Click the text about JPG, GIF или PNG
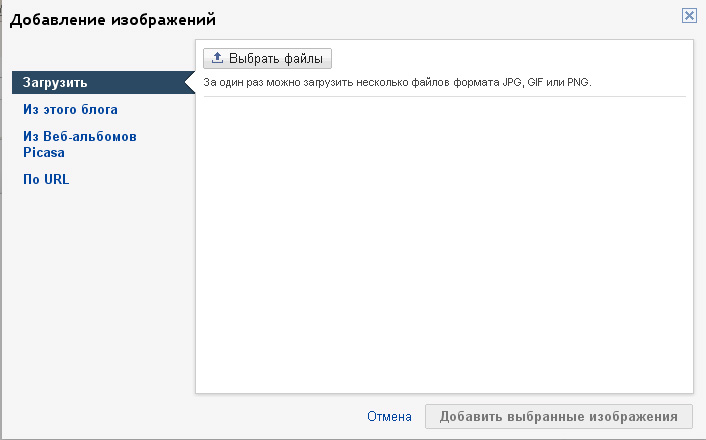706x440 pixels. click(x=397, y=82)
